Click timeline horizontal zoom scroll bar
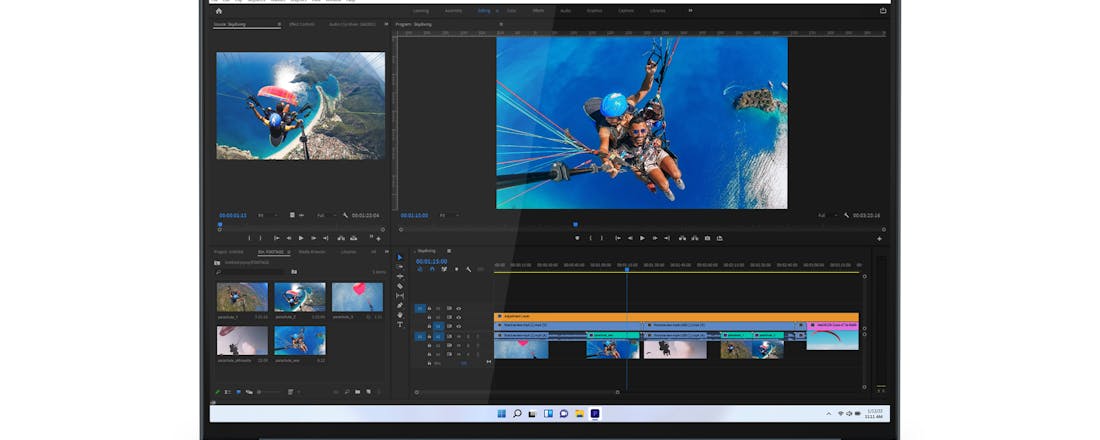 pyautogui.click(x=518, y=392)
